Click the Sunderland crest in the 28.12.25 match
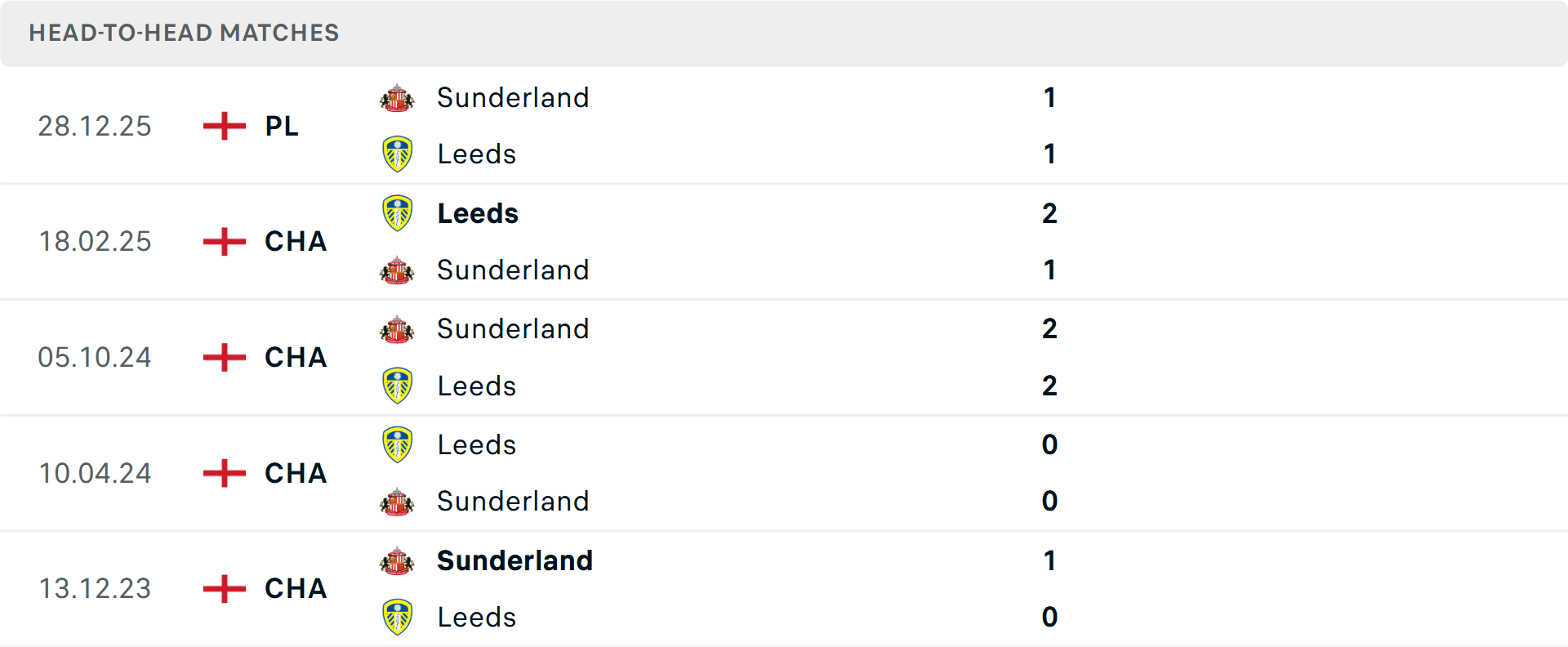Viewport: 1568px width, 647px height. coord(397,98)
